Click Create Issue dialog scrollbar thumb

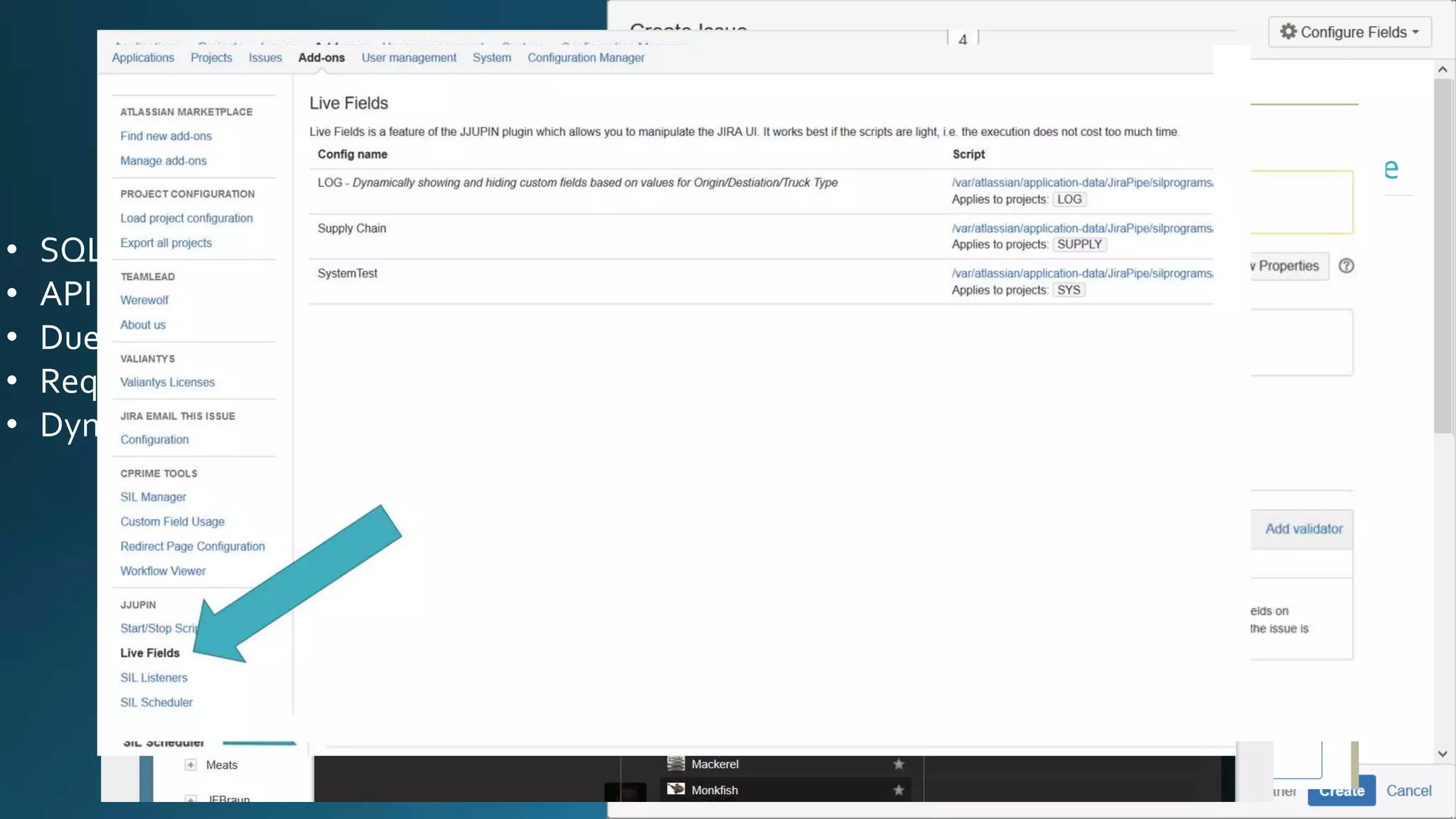click(x=1442, y=256)
